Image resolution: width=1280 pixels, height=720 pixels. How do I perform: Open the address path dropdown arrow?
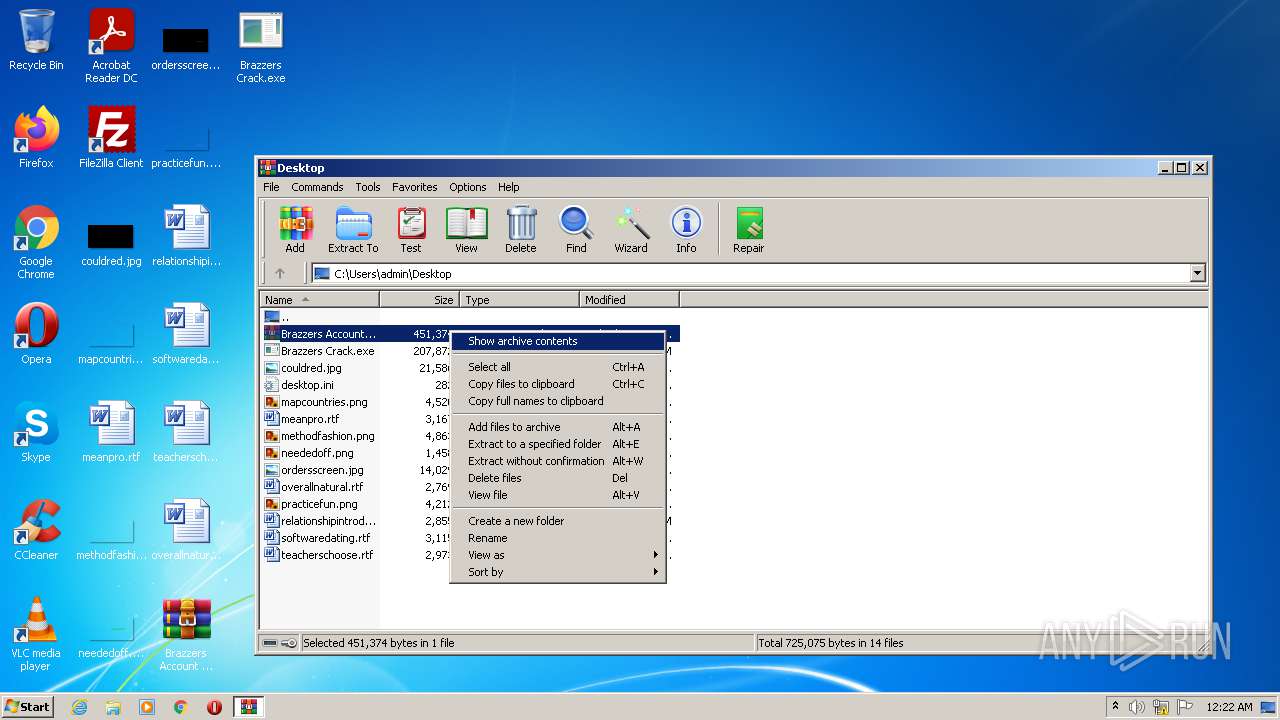tap(1197, 273)
